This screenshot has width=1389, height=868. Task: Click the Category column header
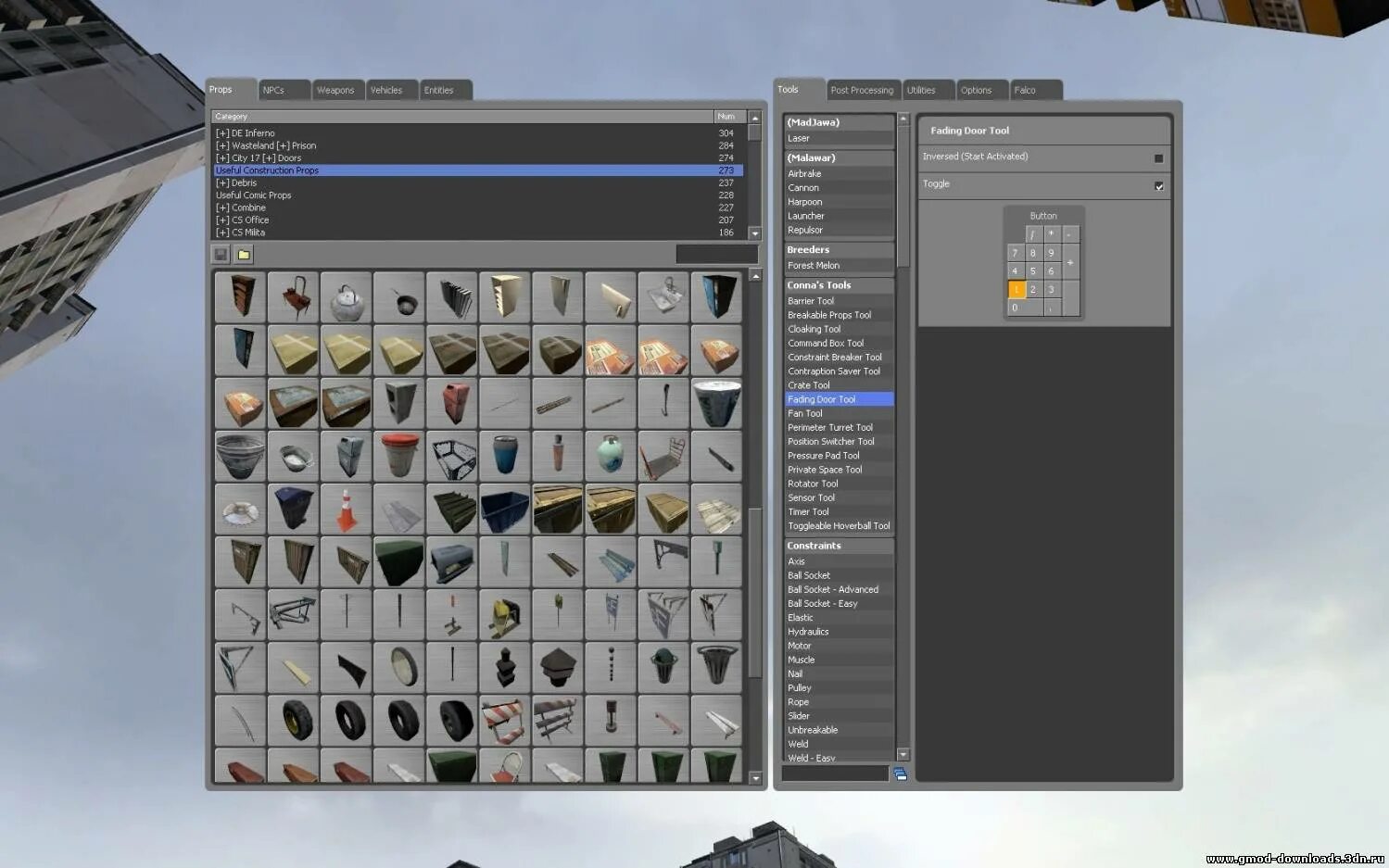[462, 117]
